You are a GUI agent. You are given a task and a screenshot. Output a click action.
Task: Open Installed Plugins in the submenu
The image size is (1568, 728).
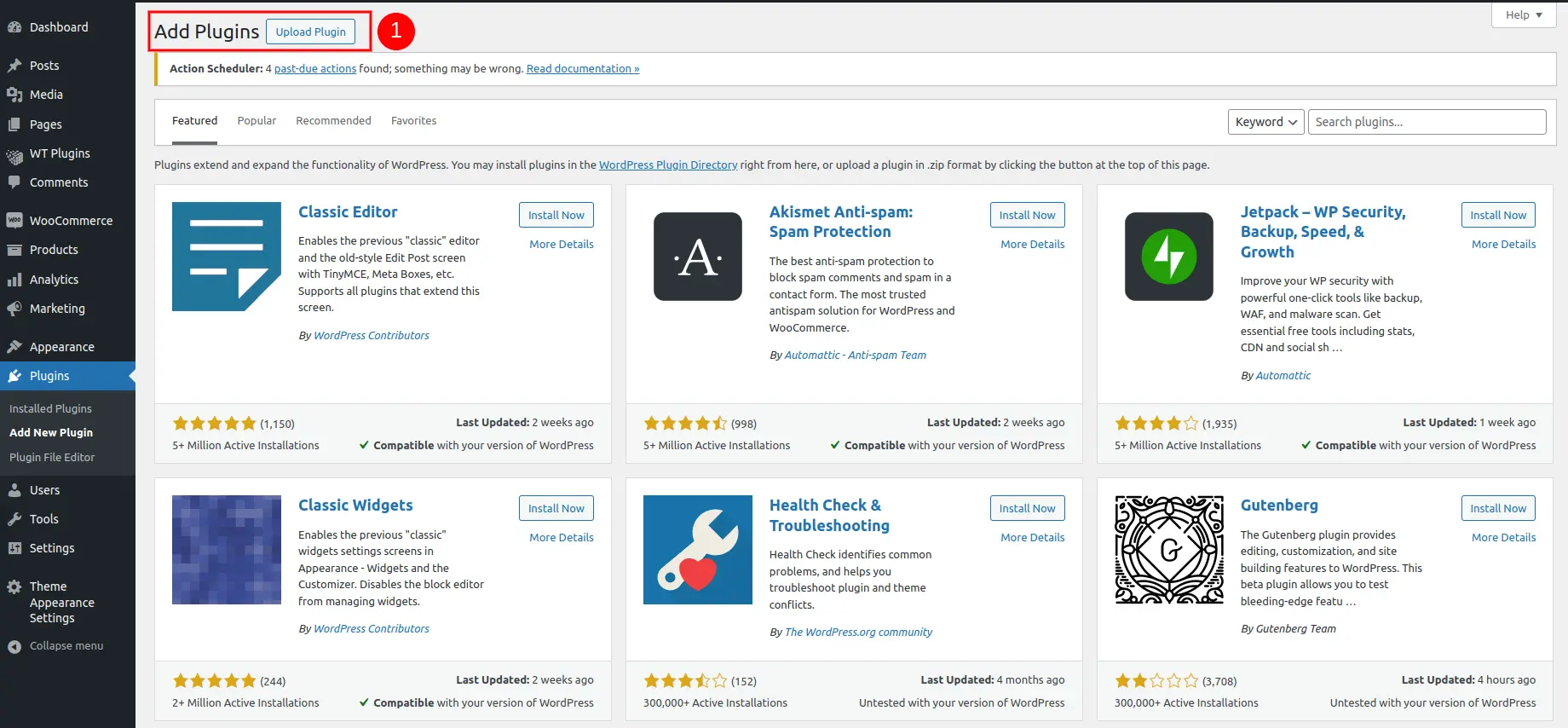tap(50, 408)
